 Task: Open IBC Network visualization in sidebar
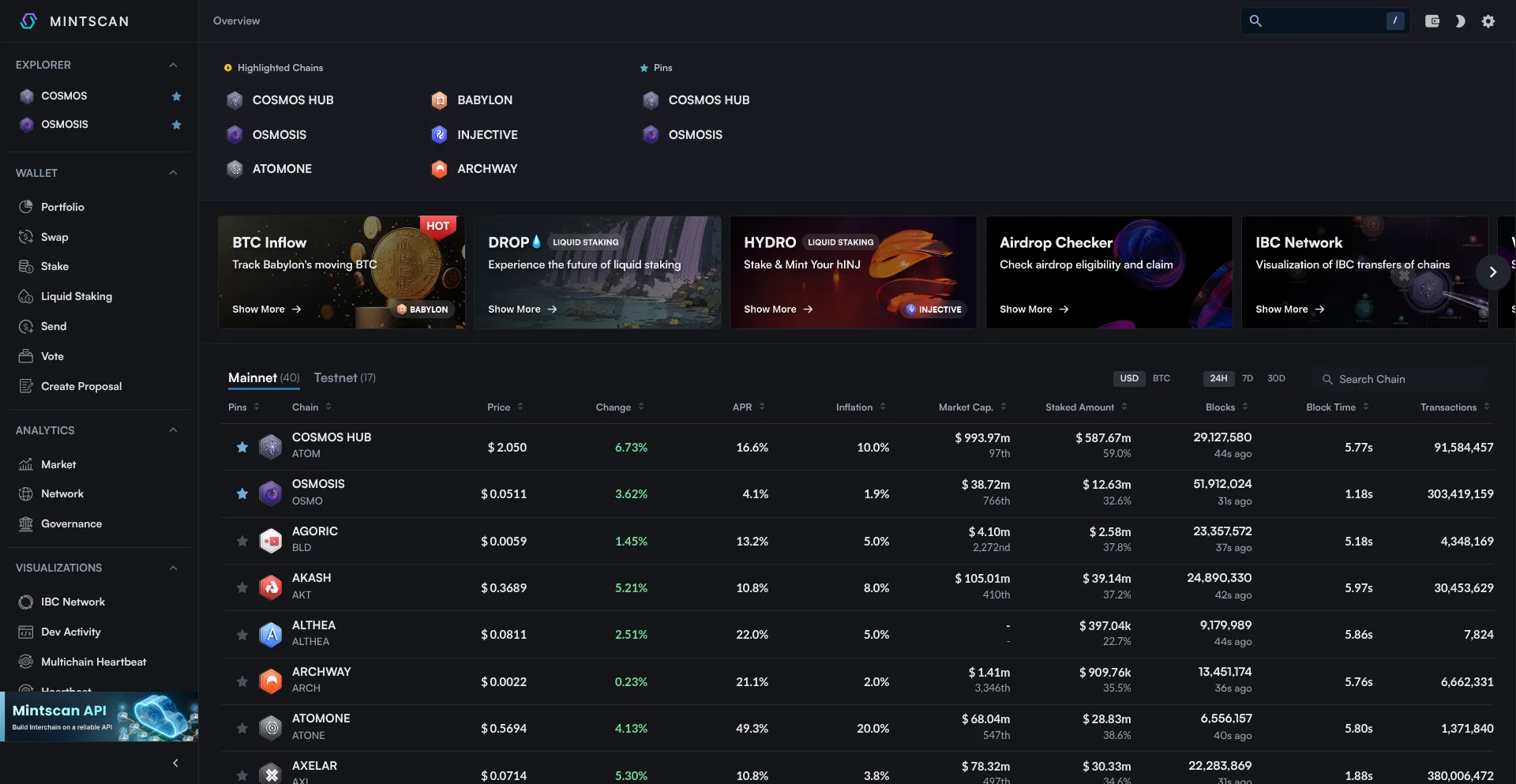click(73, 602)
